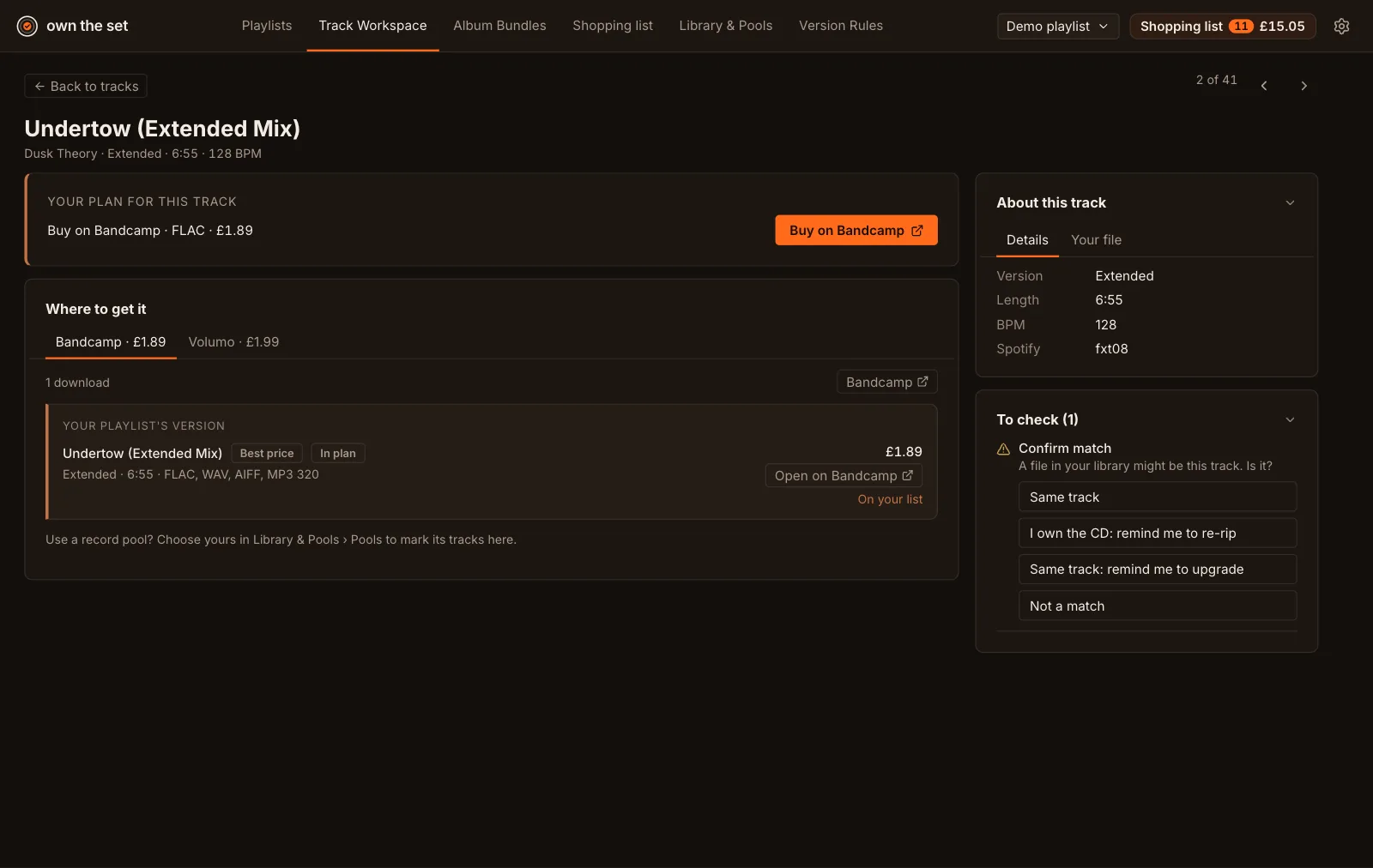Screen dimensions: 1373x868
Task: Select the Details tab
Action: 1027,240
